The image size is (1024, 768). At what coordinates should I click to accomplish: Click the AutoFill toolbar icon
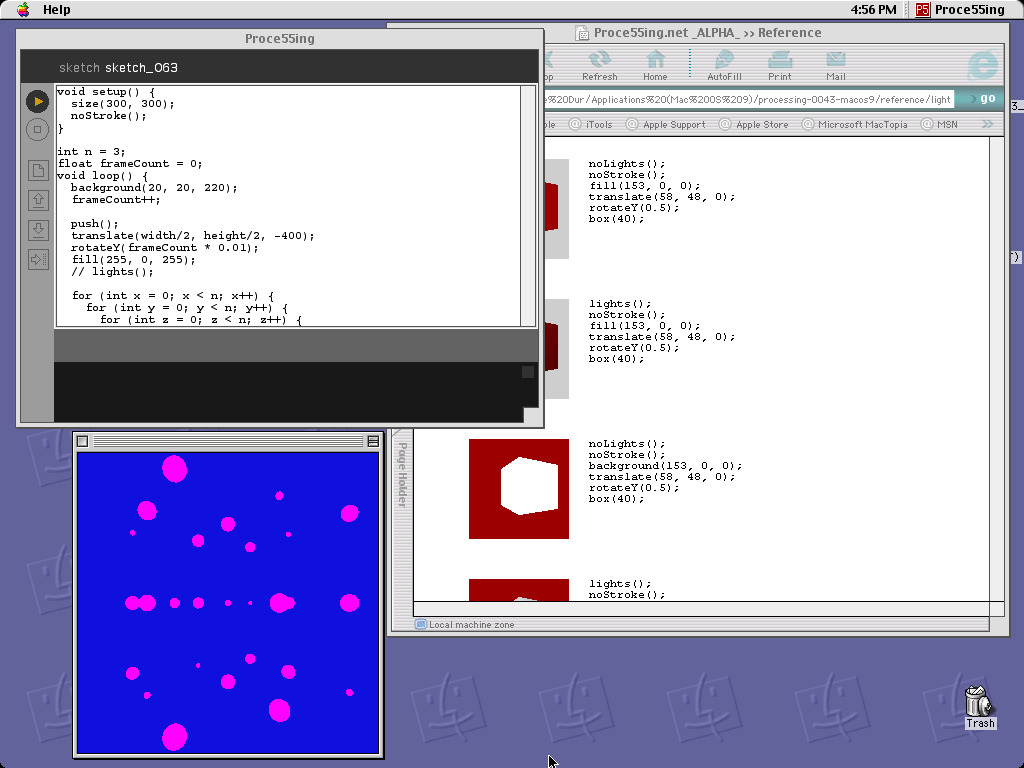(x=724, y=64)
